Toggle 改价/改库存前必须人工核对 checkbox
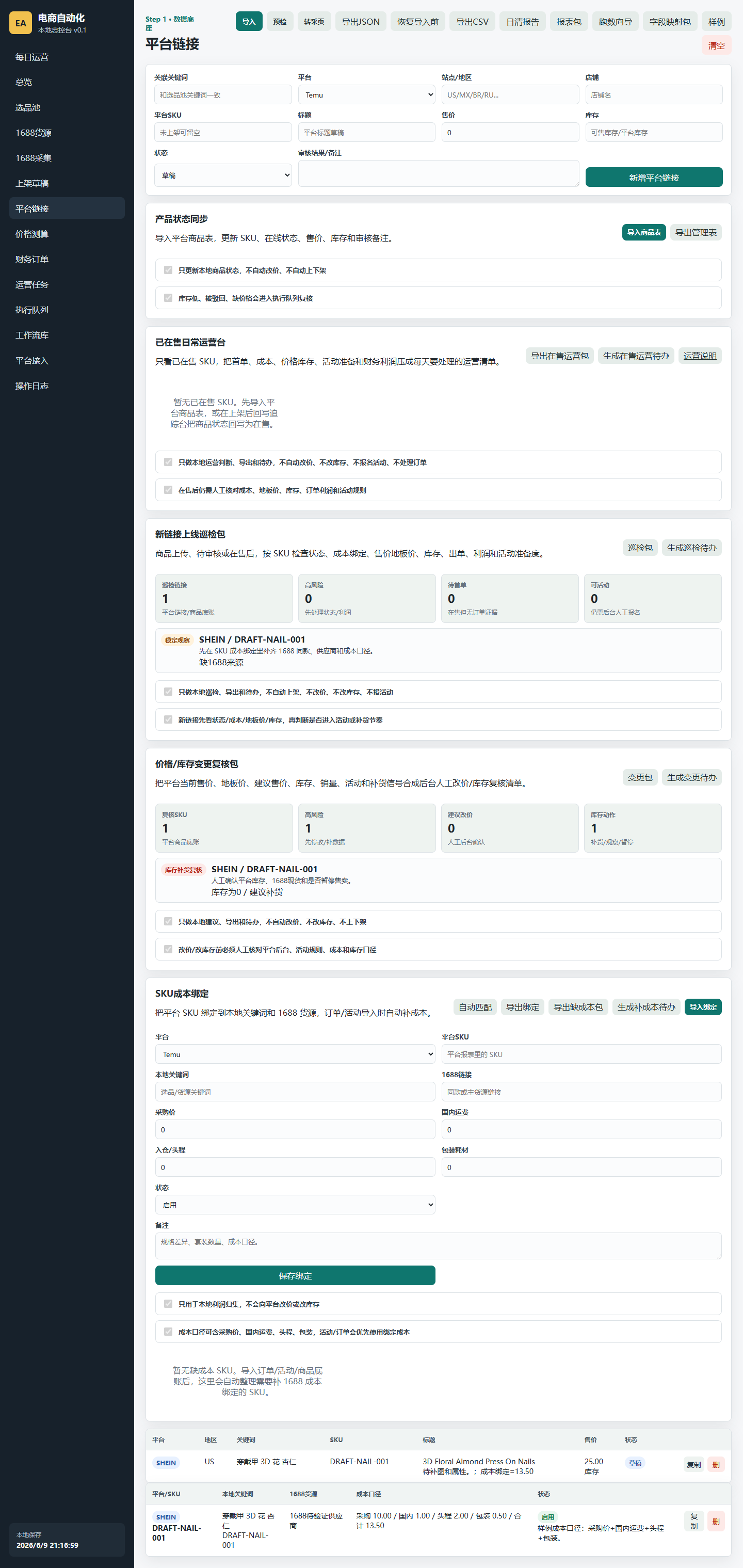This screenshot has width=743, height=1568. click(168, 948)
